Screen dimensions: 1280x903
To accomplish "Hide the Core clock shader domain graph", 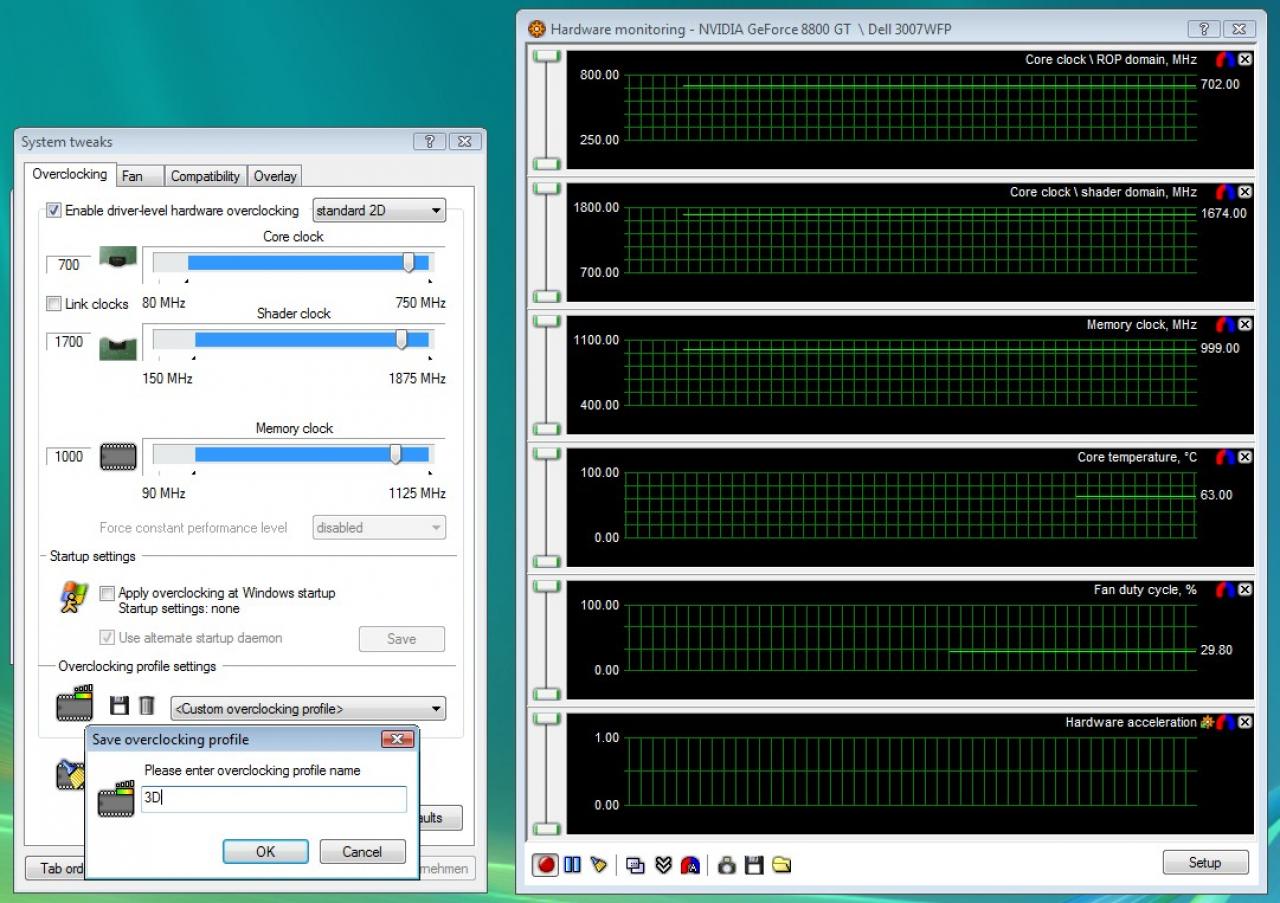I will tap(1245, 192).
